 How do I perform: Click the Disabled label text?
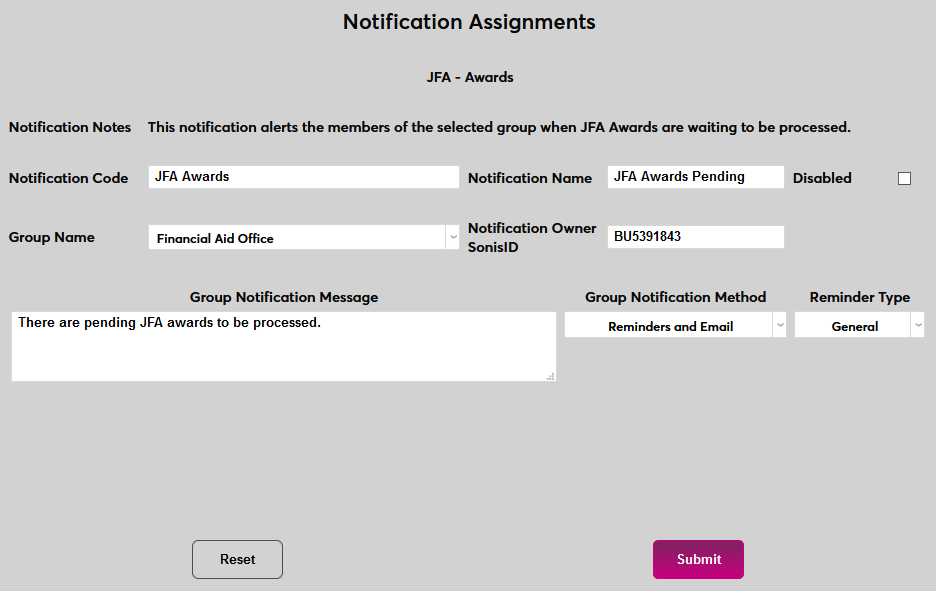(x=822, y=178)
